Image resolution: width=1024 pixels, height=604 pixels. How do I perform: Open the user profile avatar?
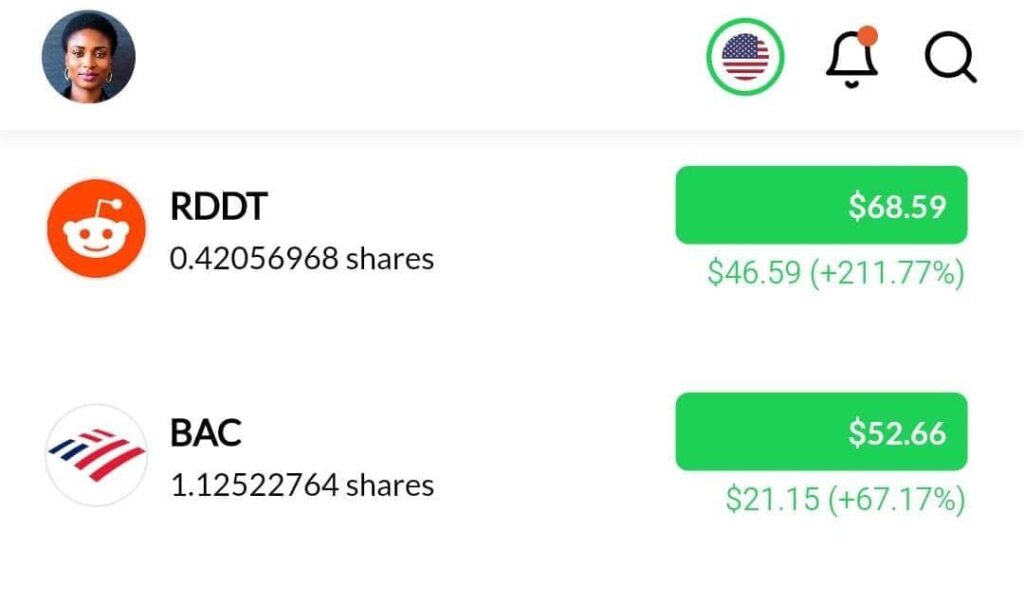click(88, 56)
